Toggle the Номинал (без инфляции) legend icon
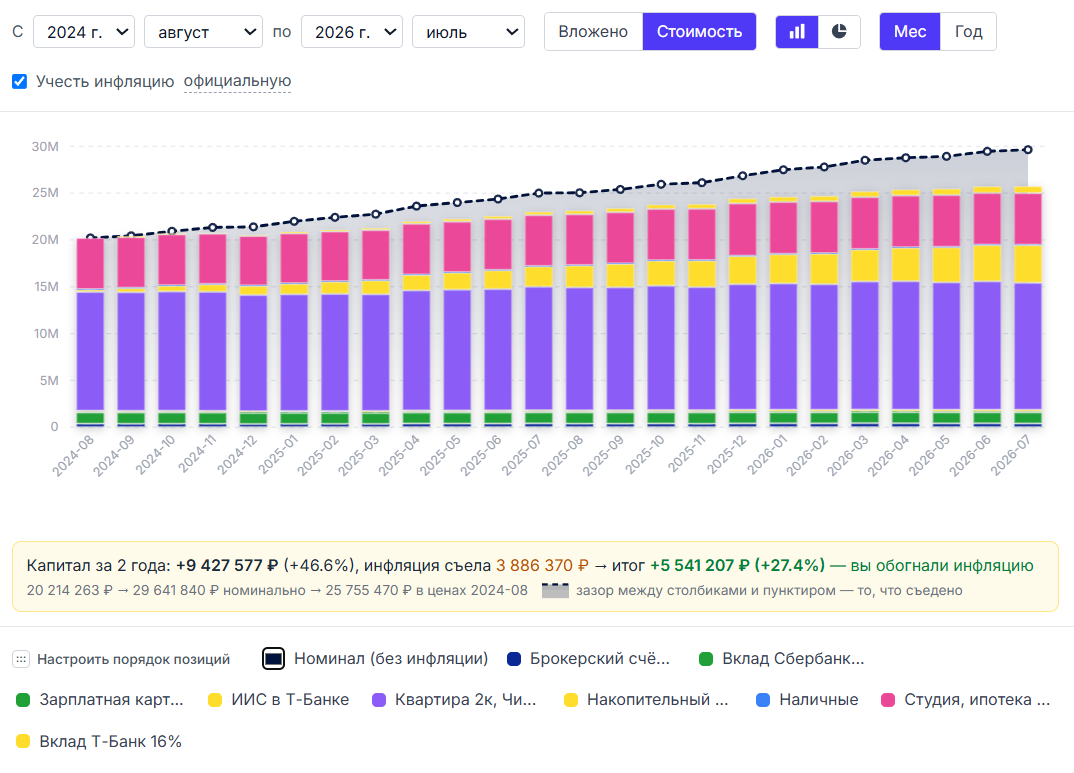This screenshot has height=773, width=1074. 273,659
